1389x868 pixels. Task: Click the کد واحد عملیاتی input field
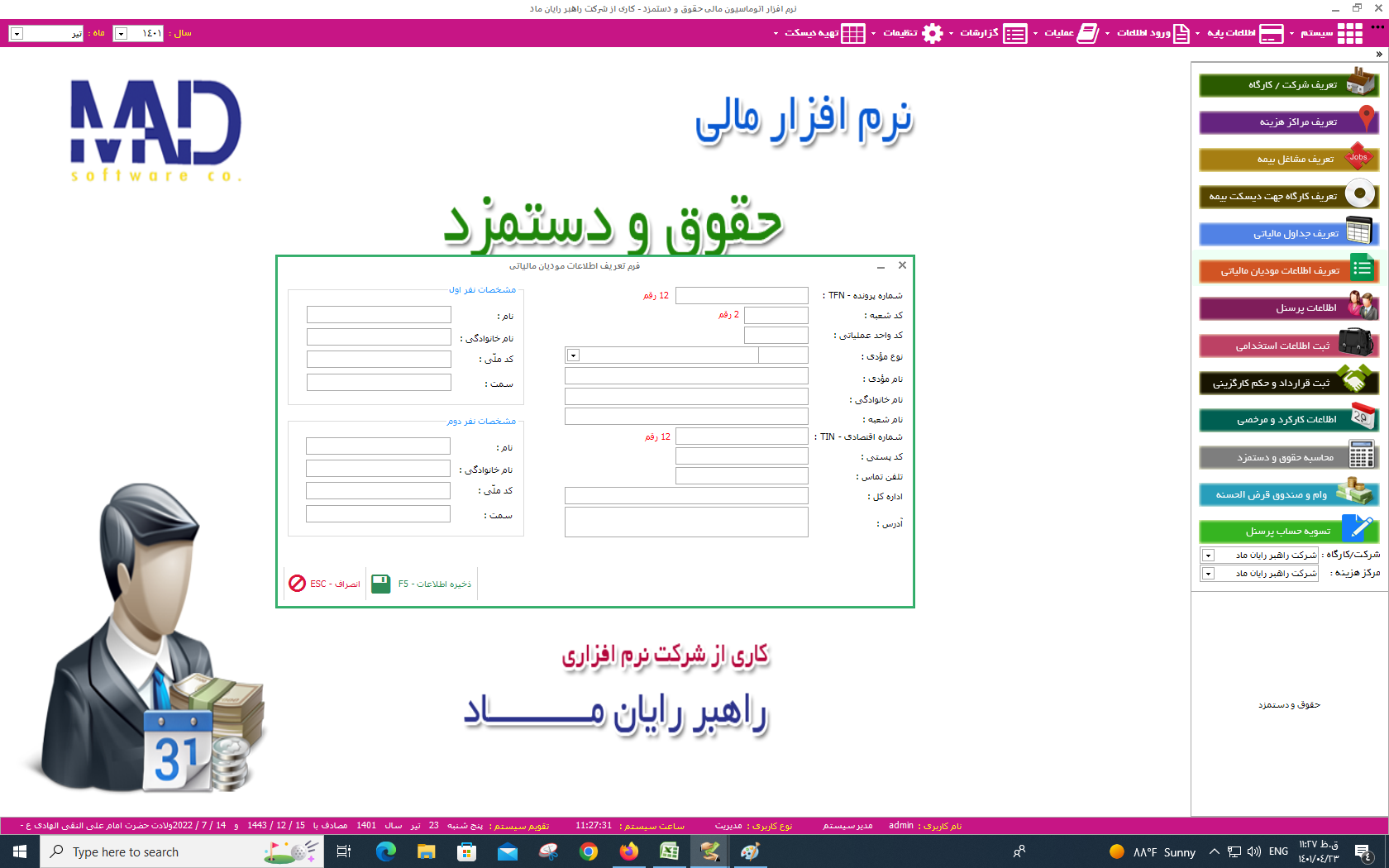pyautogui.click(x=776, y=336)
